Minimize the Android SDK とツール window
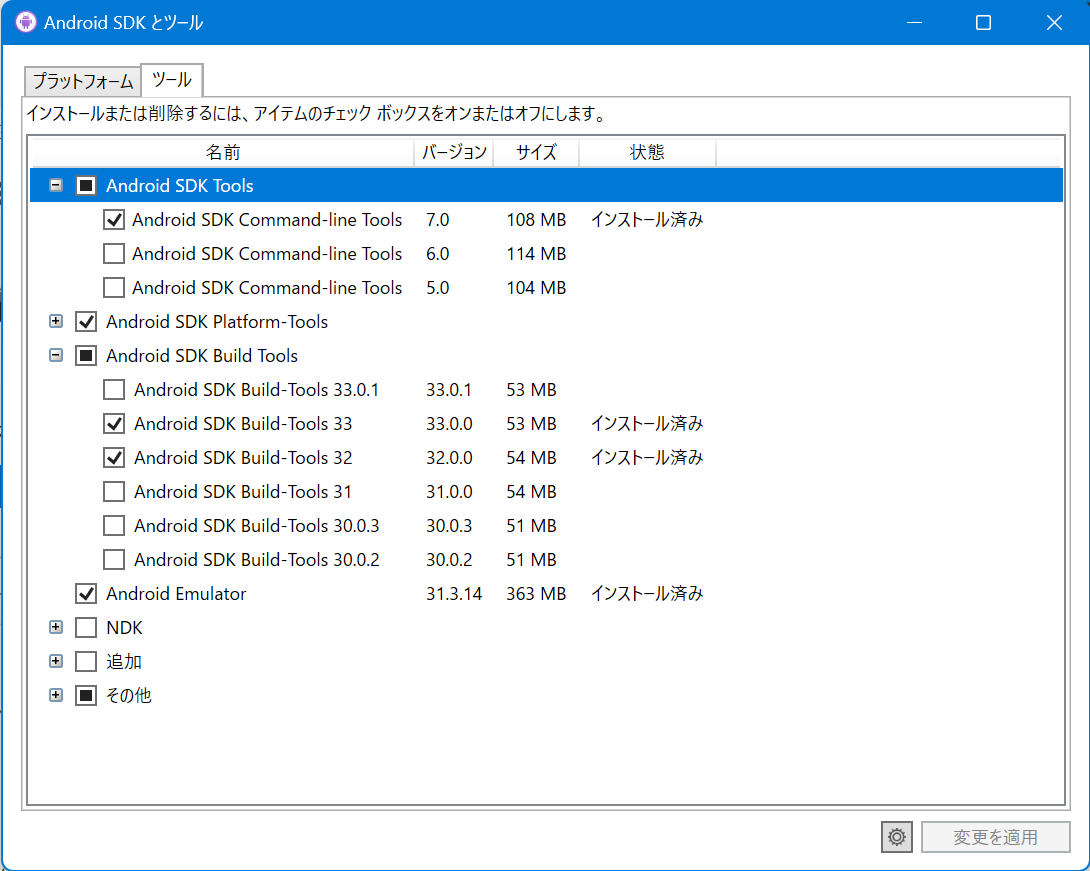This screenshot has width=1090, height=871. [x=914, y=22]
